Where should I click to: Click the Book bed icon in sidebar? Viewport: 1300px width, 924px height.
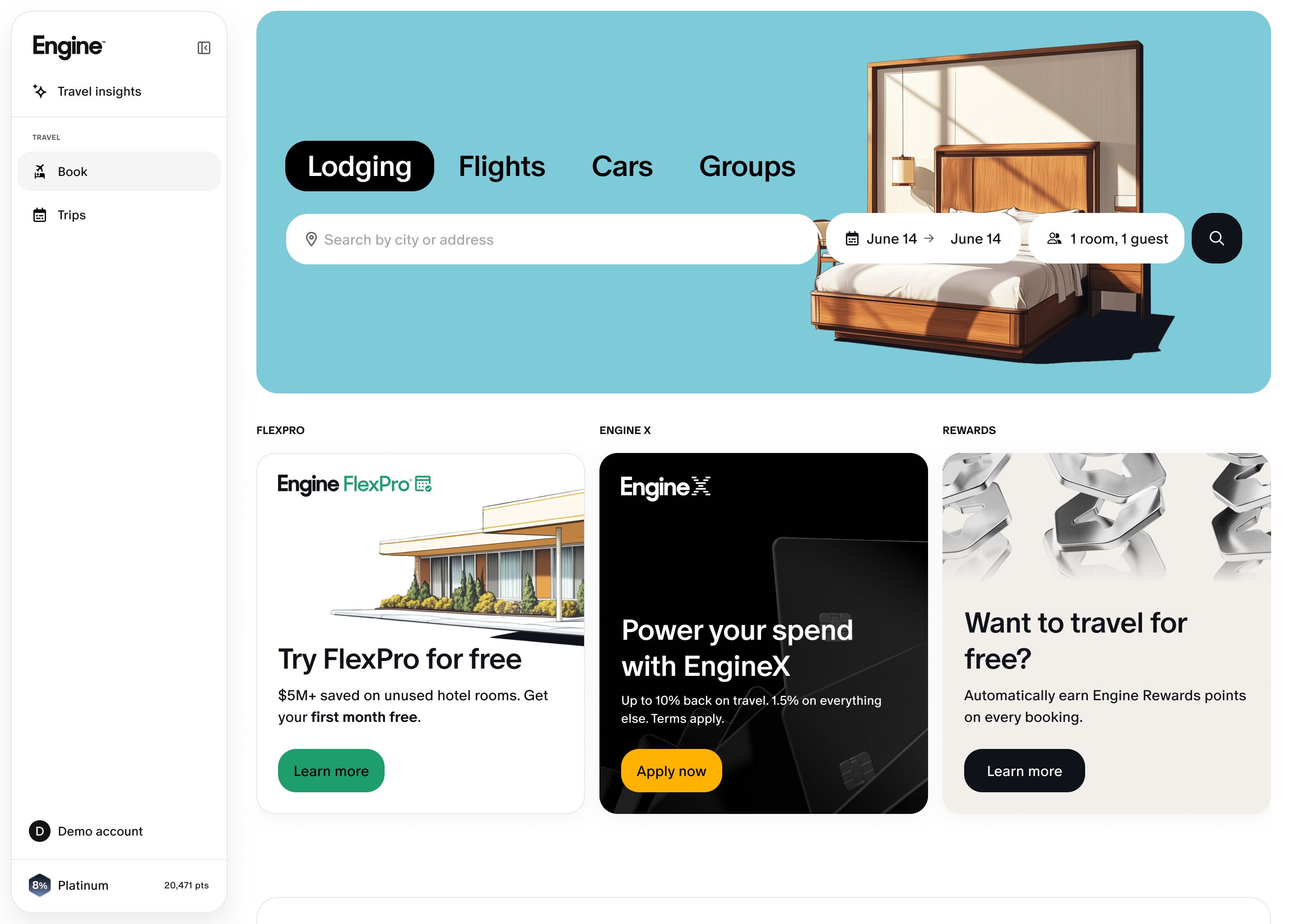coord(40,171)
